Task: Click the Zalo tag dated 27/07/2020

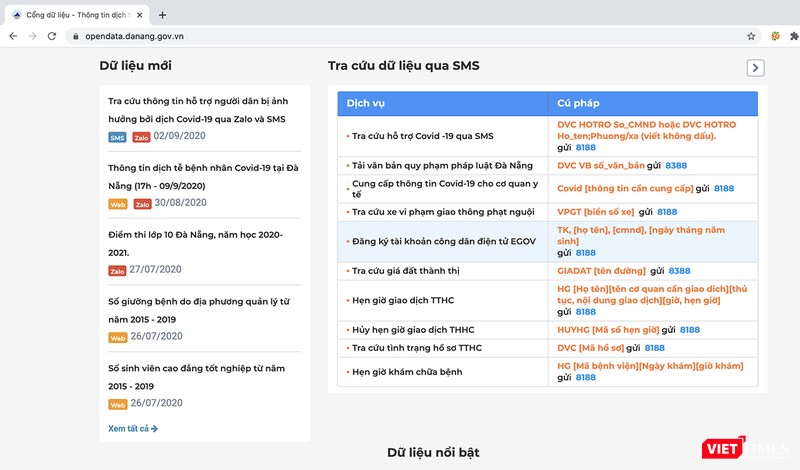Action: (x=117, y=270)
